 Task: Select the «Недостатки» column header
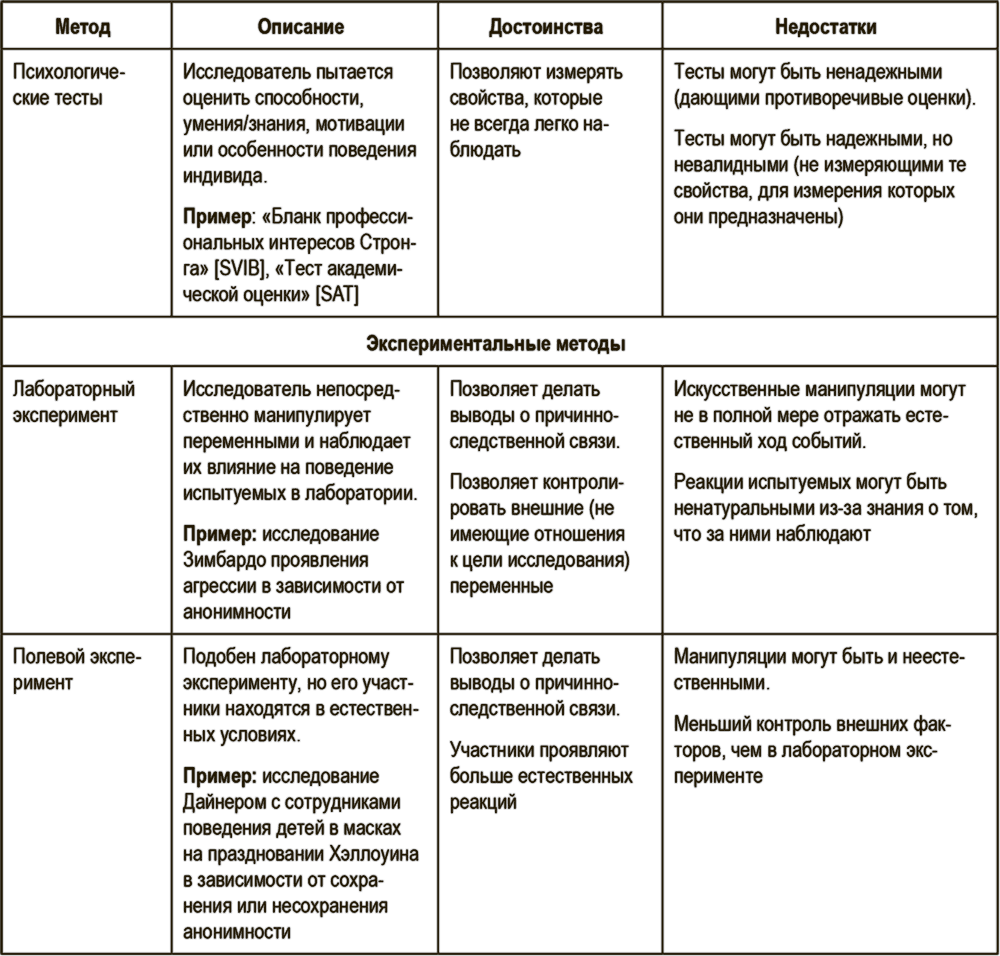(825, 27)
